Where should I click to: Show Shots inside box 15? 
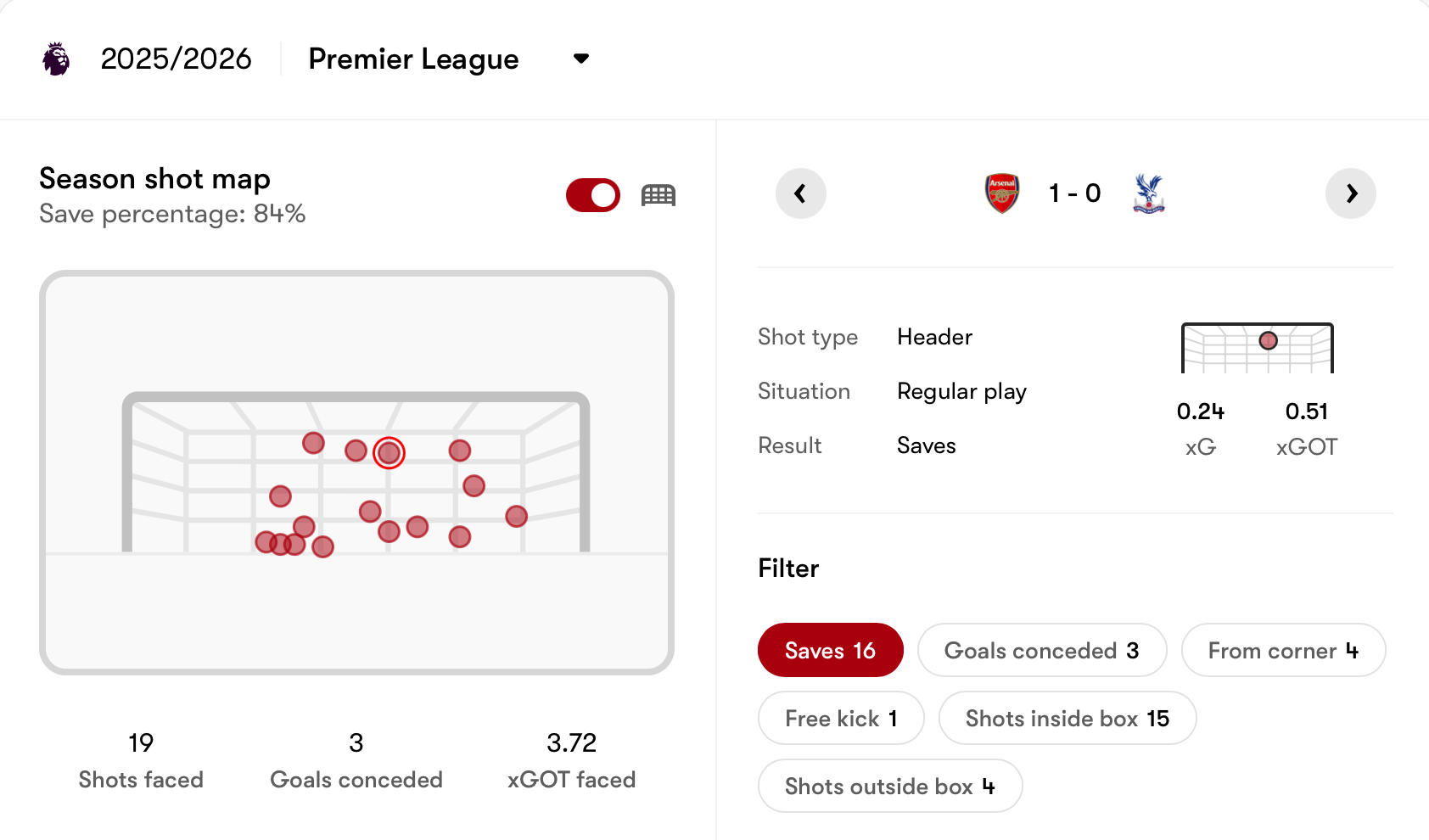coord(1067,719)
